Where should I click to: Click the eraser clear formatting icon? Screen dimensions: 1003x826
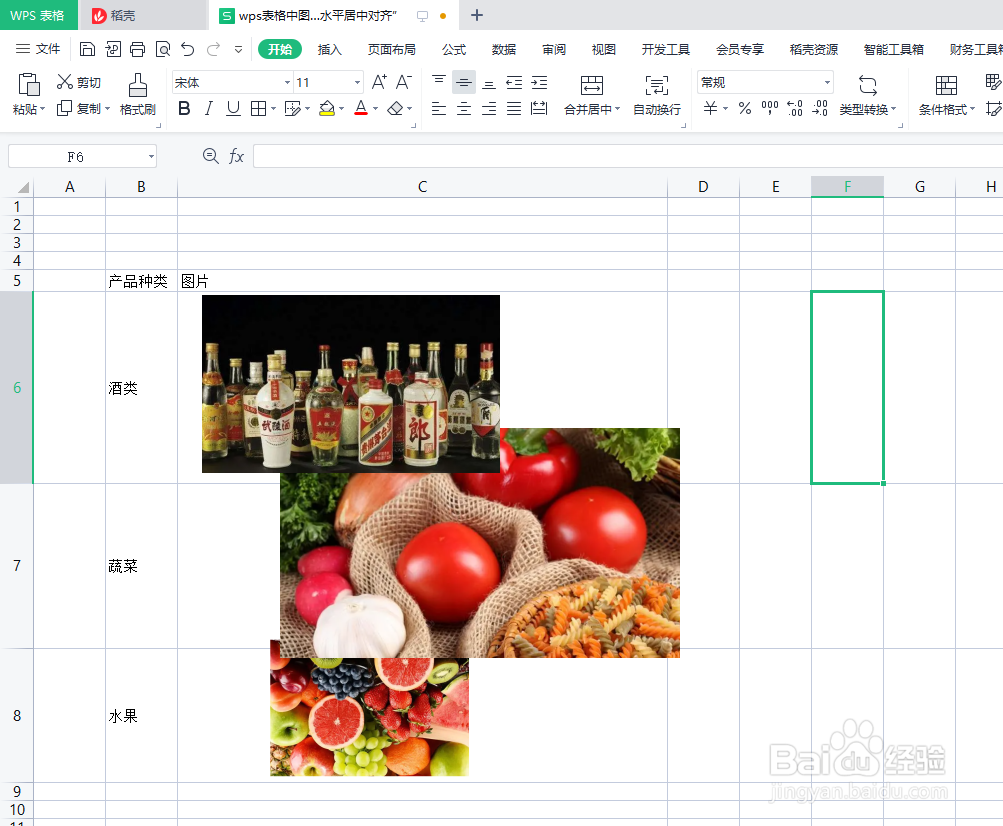(x=395, y=108)
